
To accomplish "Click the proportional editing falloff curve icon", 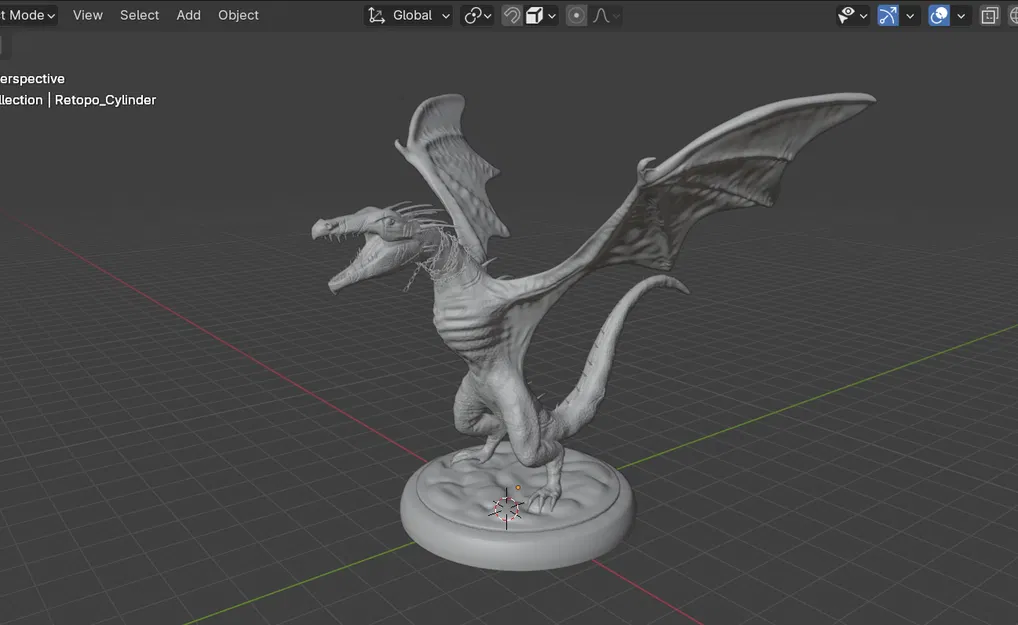I will coord(599,14).
